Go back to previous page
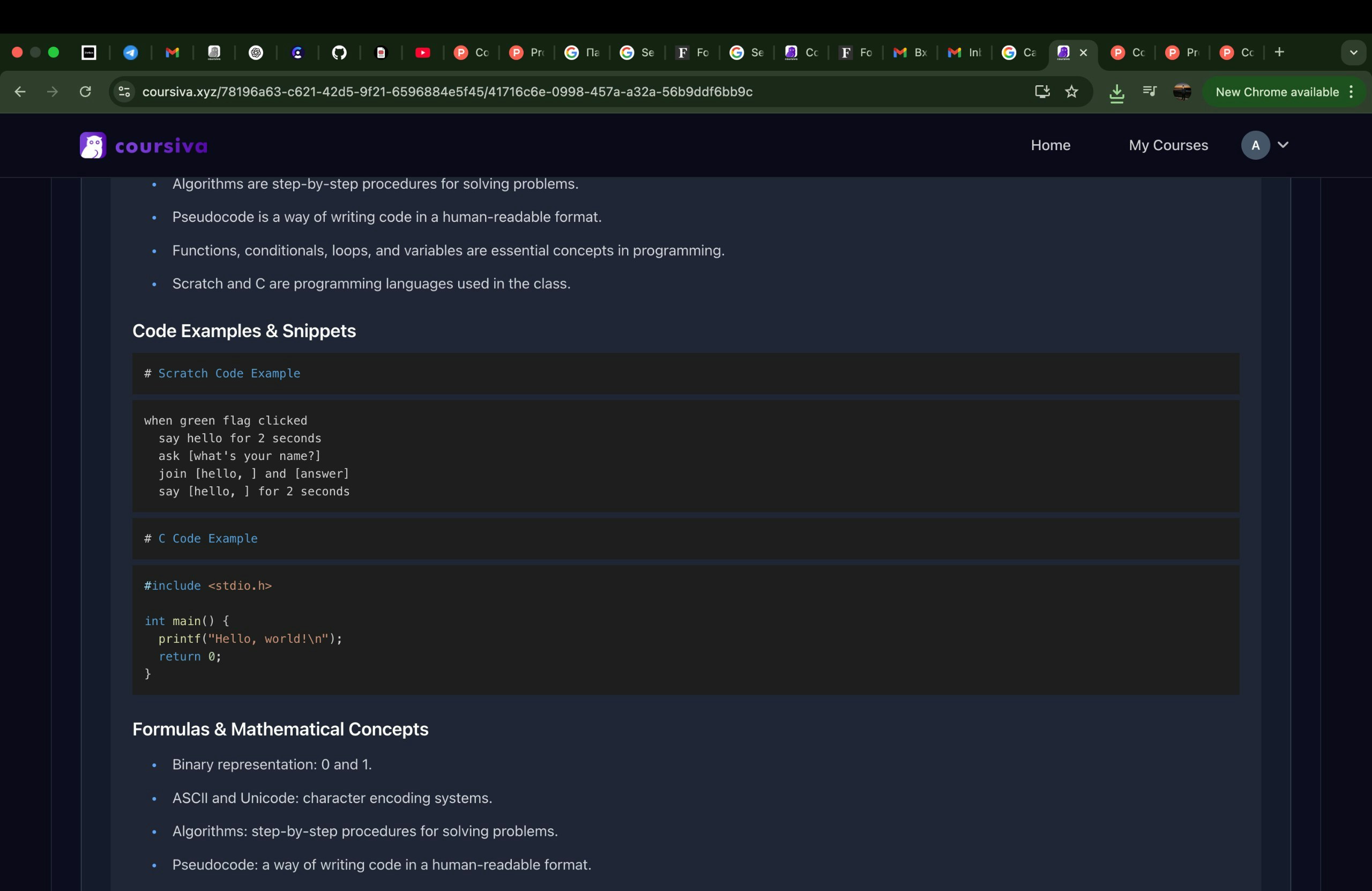The image size is (1372, 891). [x=20, y=92]
